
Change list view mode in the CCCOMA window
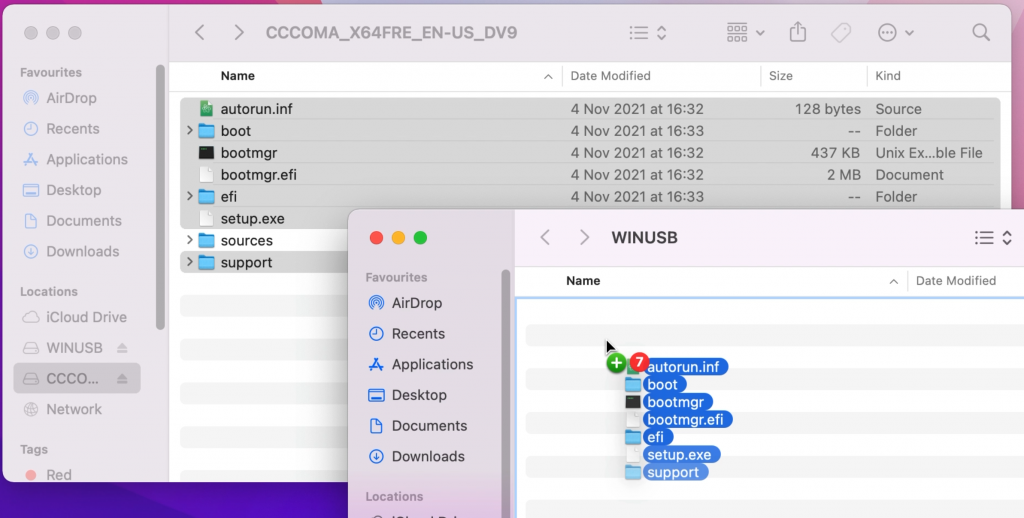pyautogui.click(x=648, y=33)
